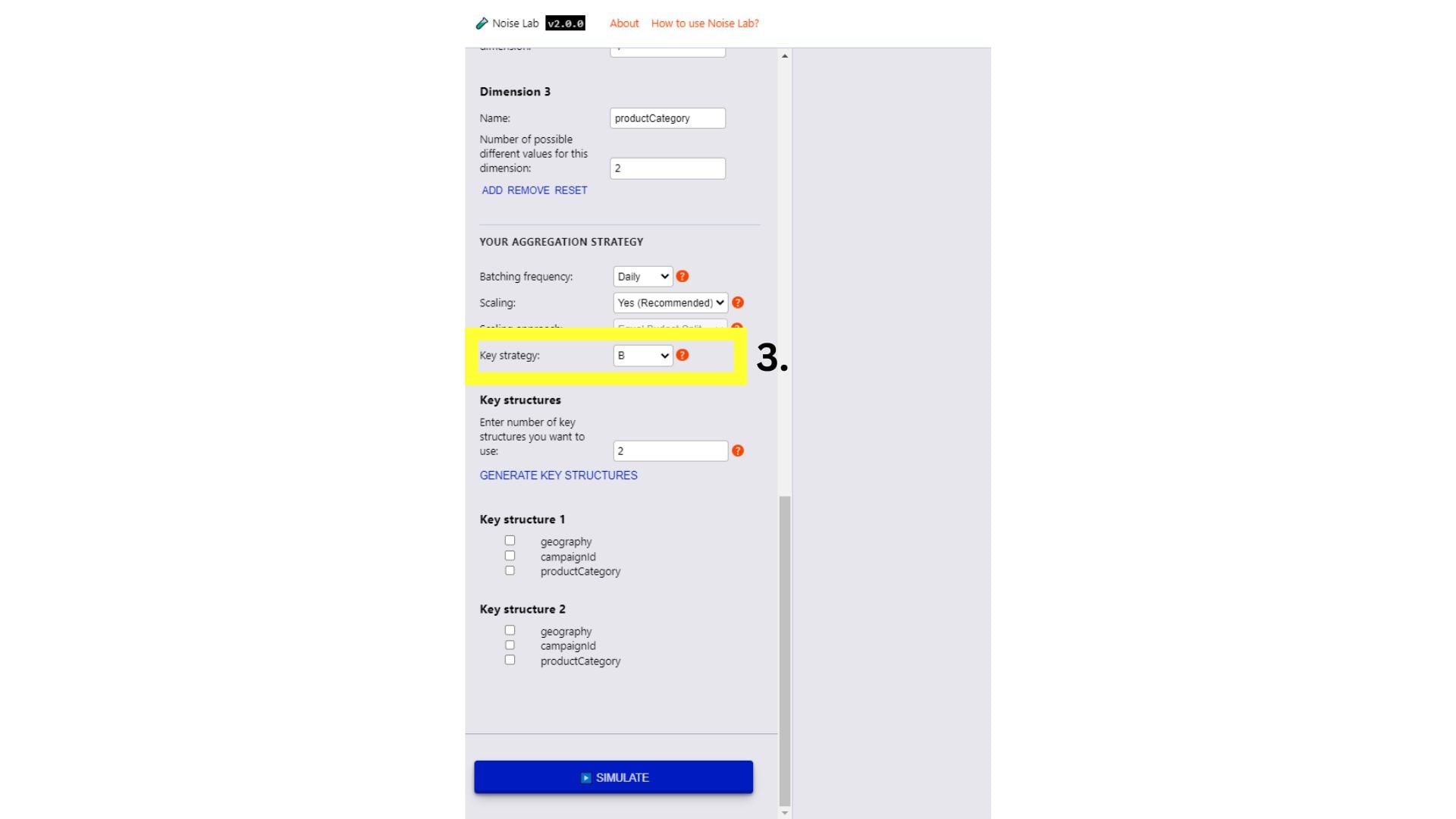Toggle geography checkbox in Key structure 1
Image resolution: width=1456 pixels, height=819 pixels.
pos(509,541)
